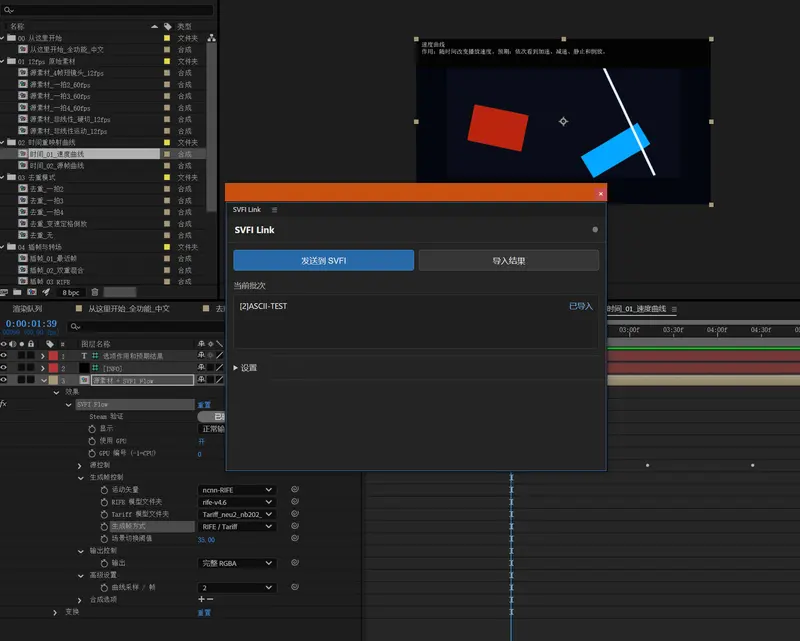Expand the 设置 section in SVFI Link
Viewport: 800px width, 641px height.
pos(245,367)
